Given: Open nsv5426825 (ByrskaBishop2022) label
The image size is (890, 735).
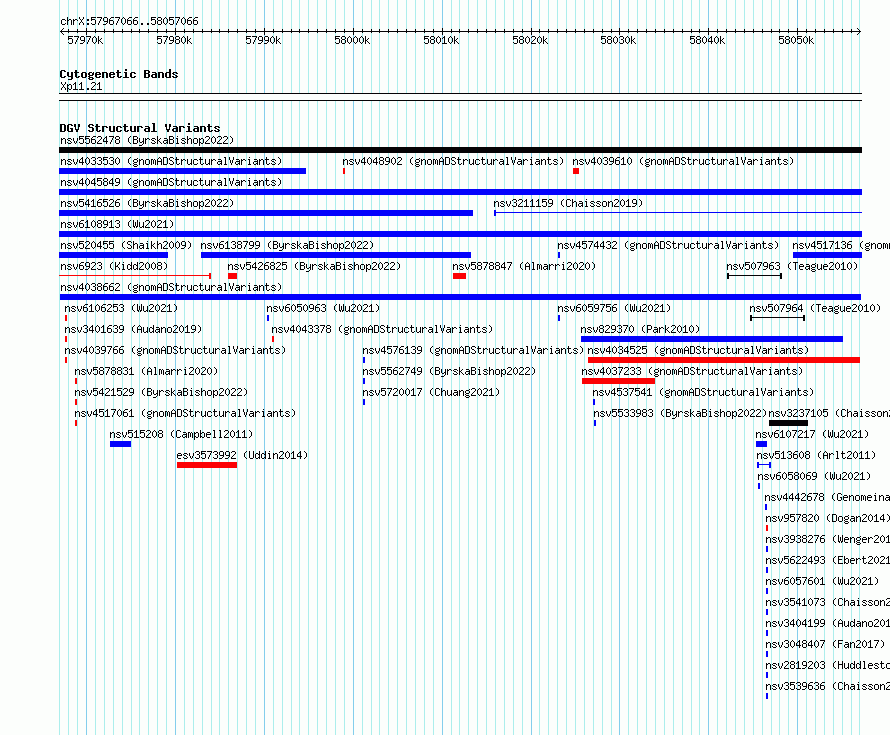Looking at the screenshot, I should coord(314,266).
